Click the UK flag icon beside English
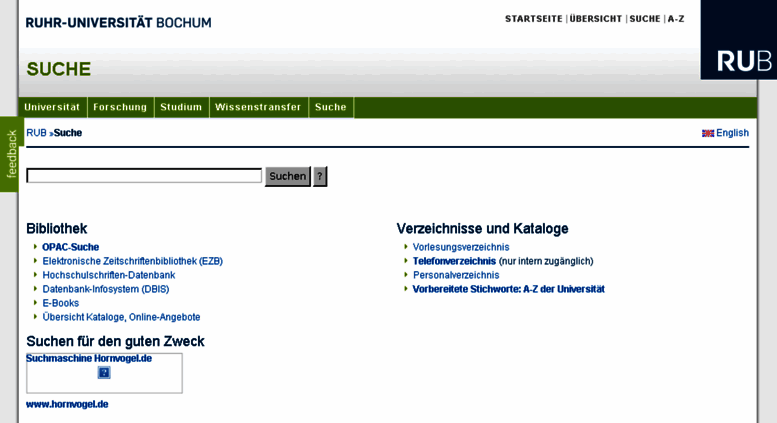 pos(708,133)
